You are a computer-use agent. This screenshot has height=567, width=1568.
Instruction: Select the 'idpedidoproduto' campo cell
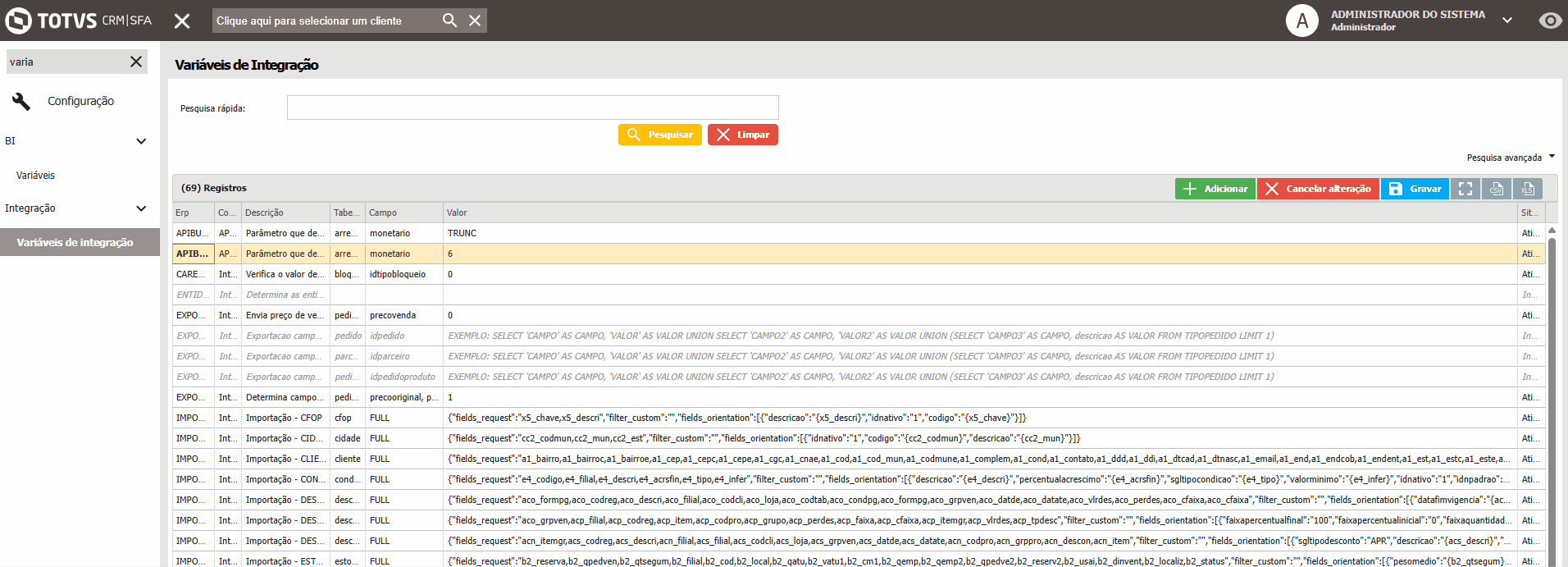pos(404,377)
